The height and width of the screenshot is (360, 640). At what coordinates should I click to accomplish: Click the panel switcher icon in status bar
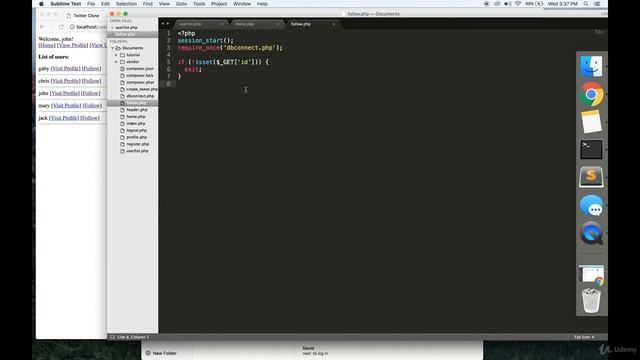[x=112, y=337]
